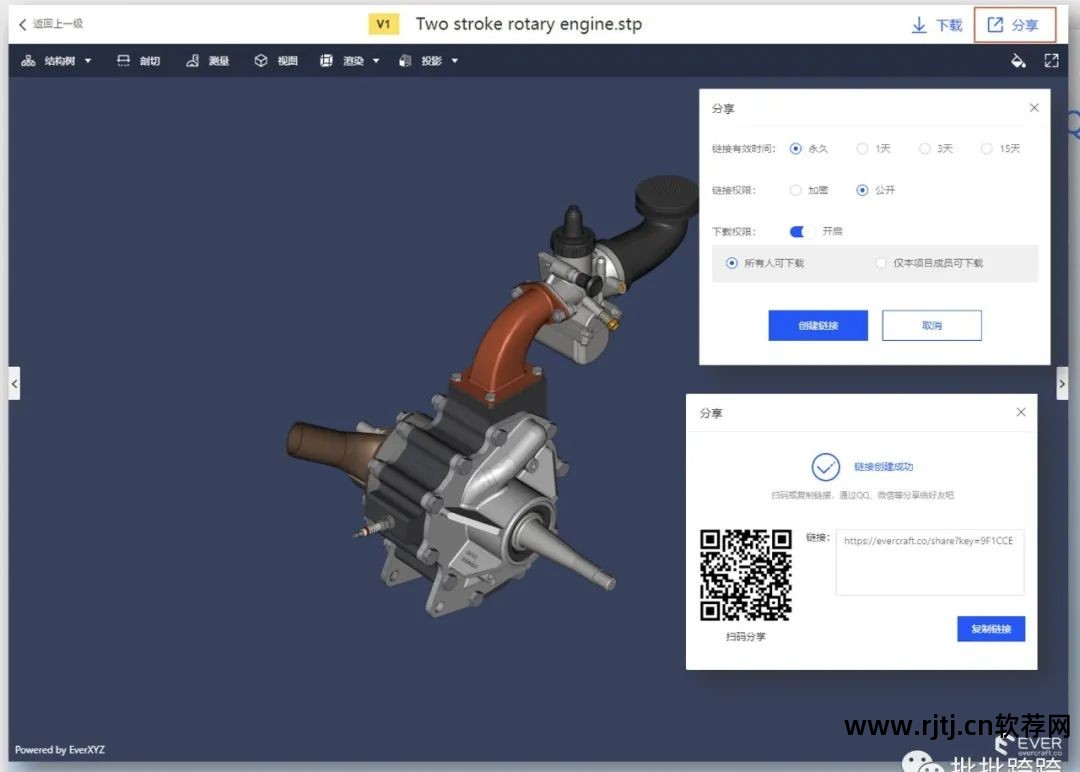The width and height of the screenshot is (1080, 772).
Task: Select the 1天 link validity option
Action: 862,149
